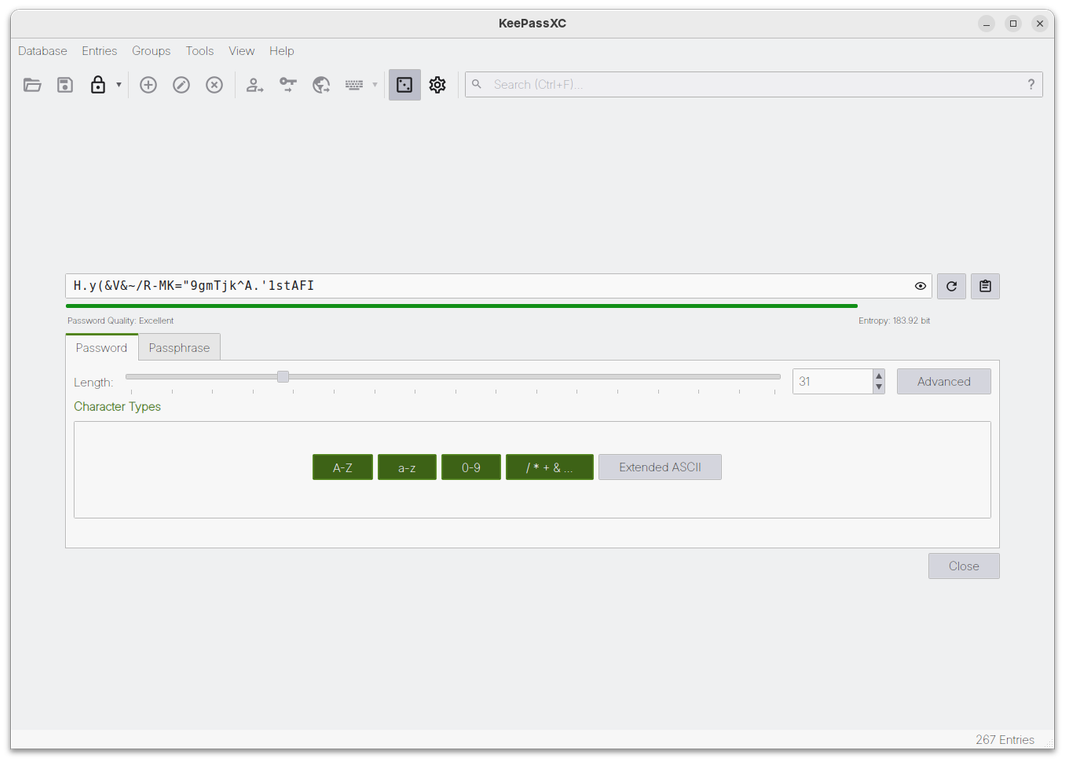
Task: Copy generated password to clipboard icon
Action: click(x=986, y=286)
